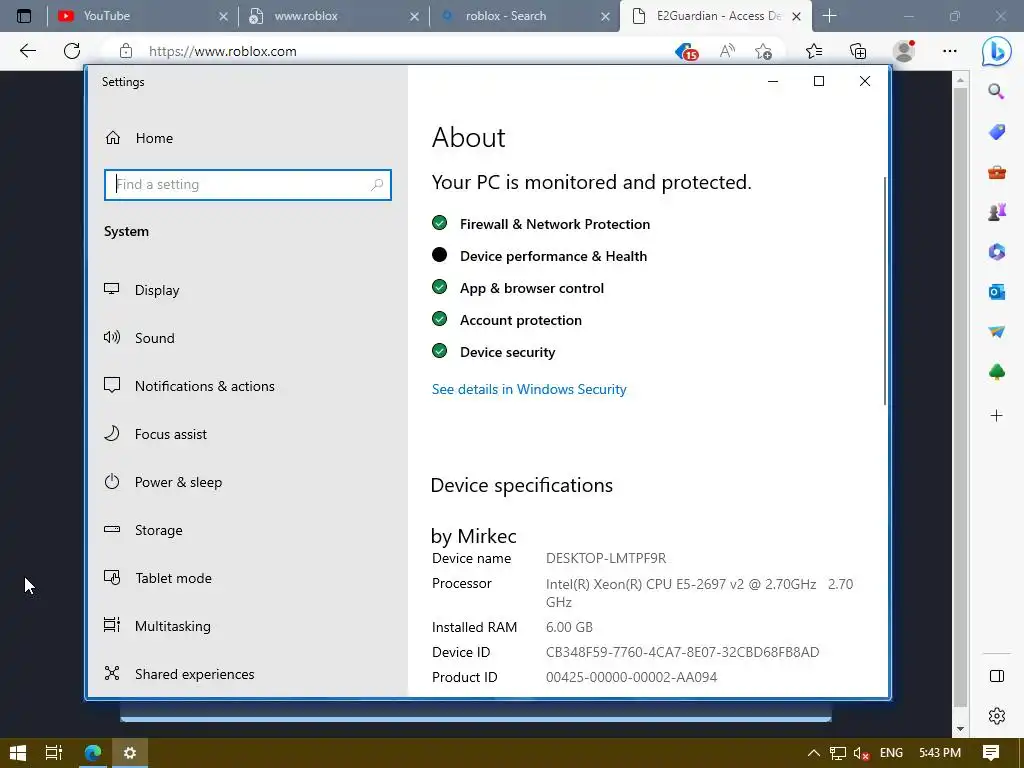The height and width of the screenshot is (768, 1024).
Task: Toggle the sidebar hide button
Action: pos(997,676)
